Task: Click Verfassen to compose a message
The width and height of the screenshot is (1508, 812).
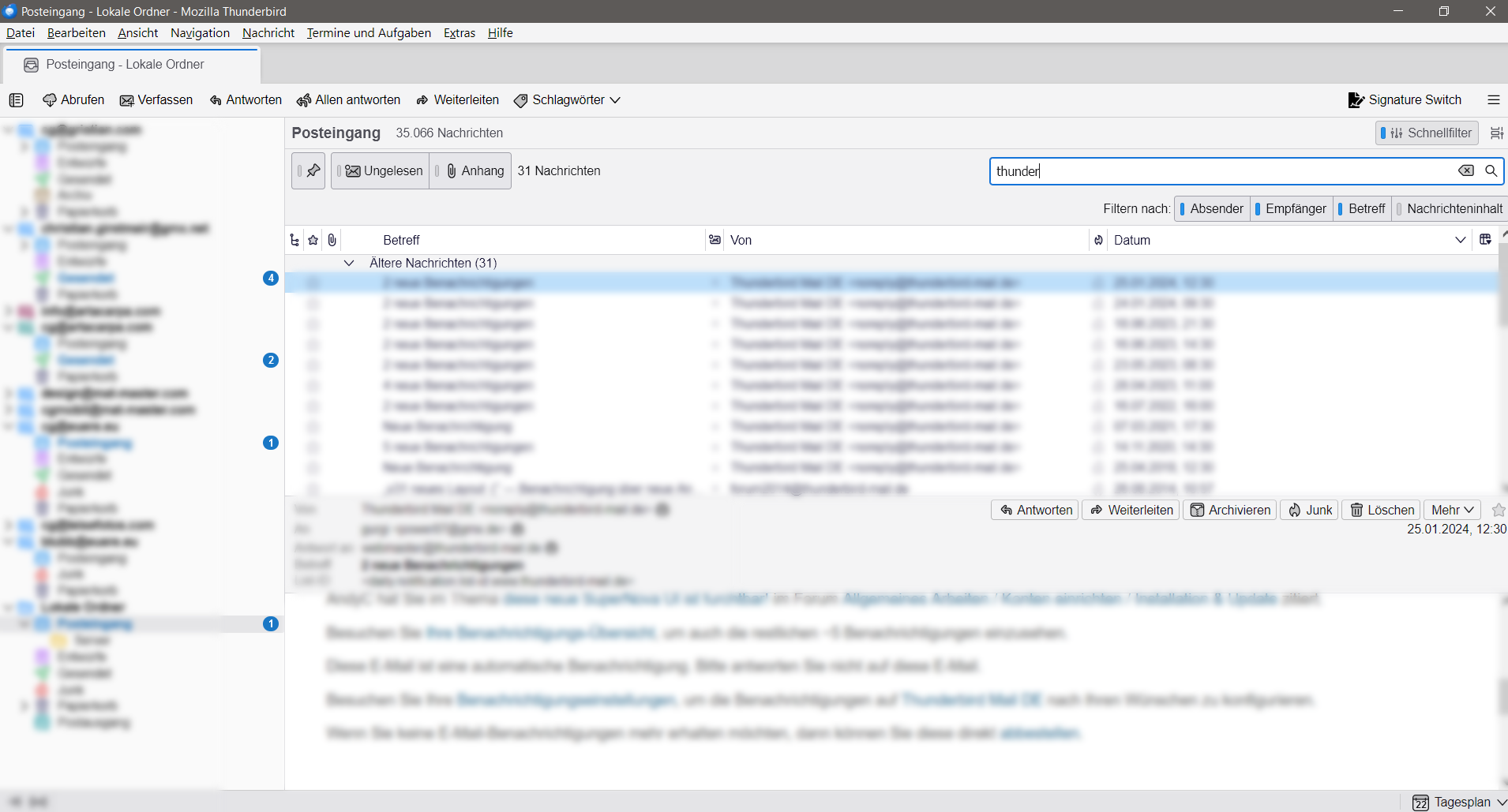Action: 156,100
